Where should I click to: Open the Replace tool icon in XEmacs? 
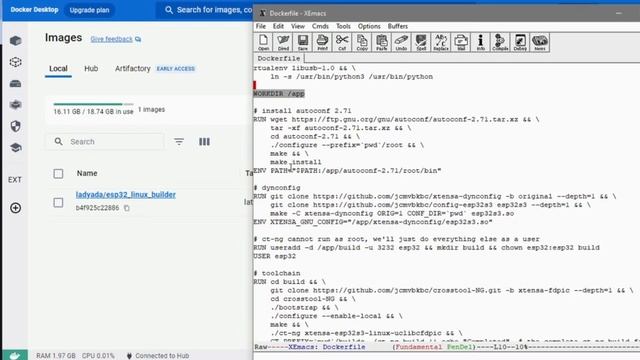(x=440, y=42)
